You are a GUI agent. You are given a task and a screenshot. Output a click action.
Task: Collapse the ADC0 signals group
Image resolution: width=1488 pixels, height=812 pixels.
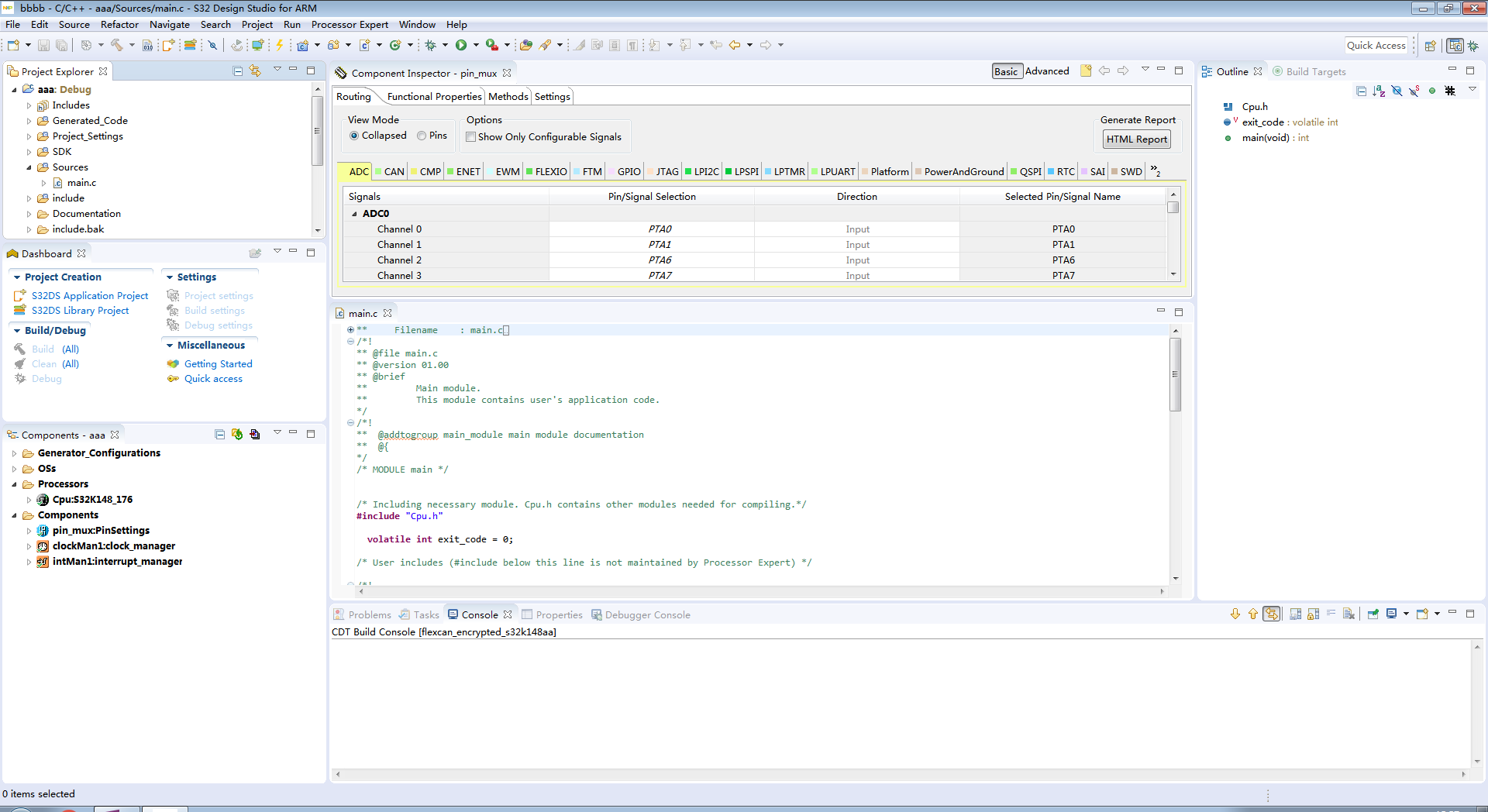coord(355,214)
